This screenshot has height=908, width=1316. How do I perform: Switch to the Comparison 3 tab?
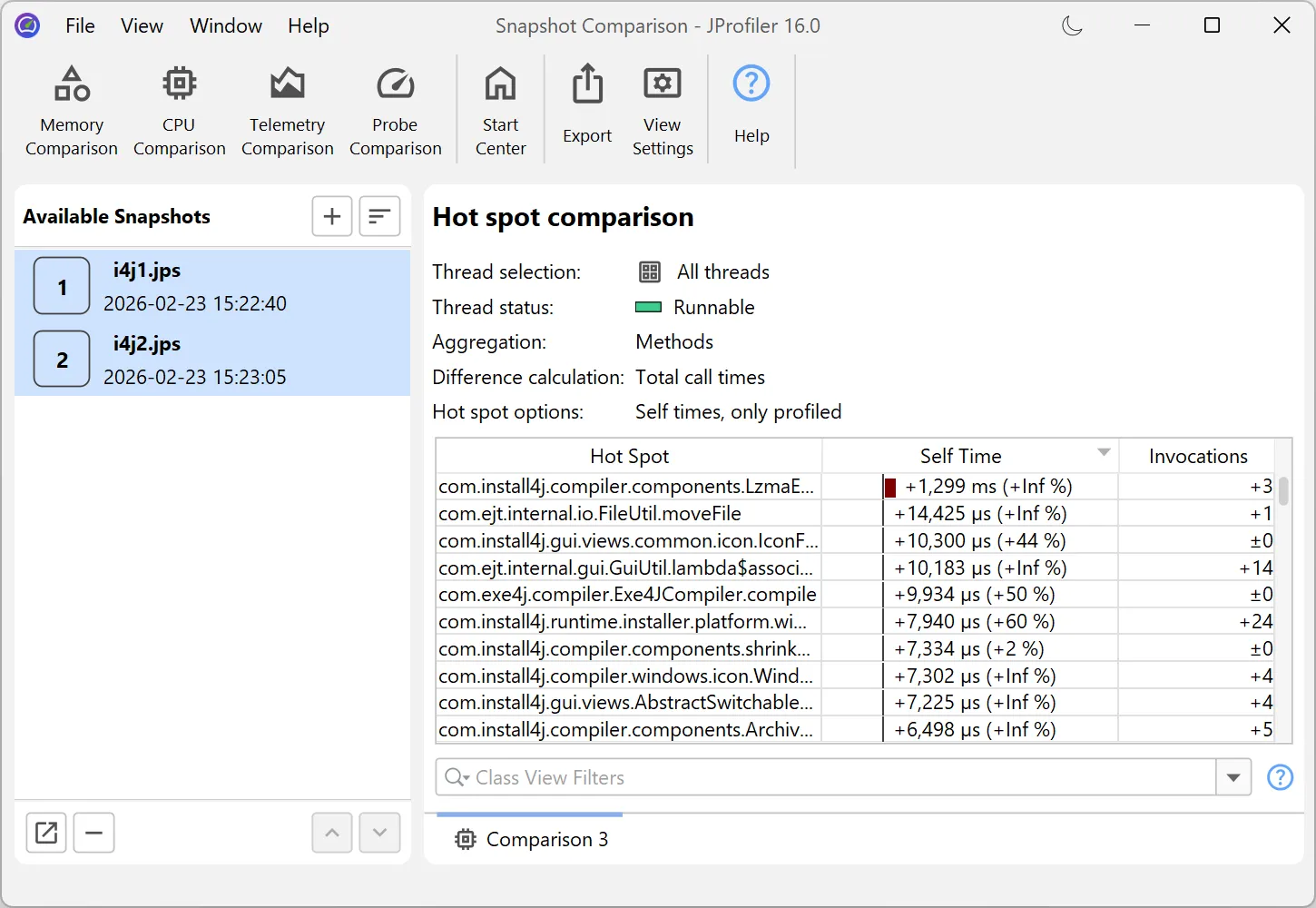(531, 839)
